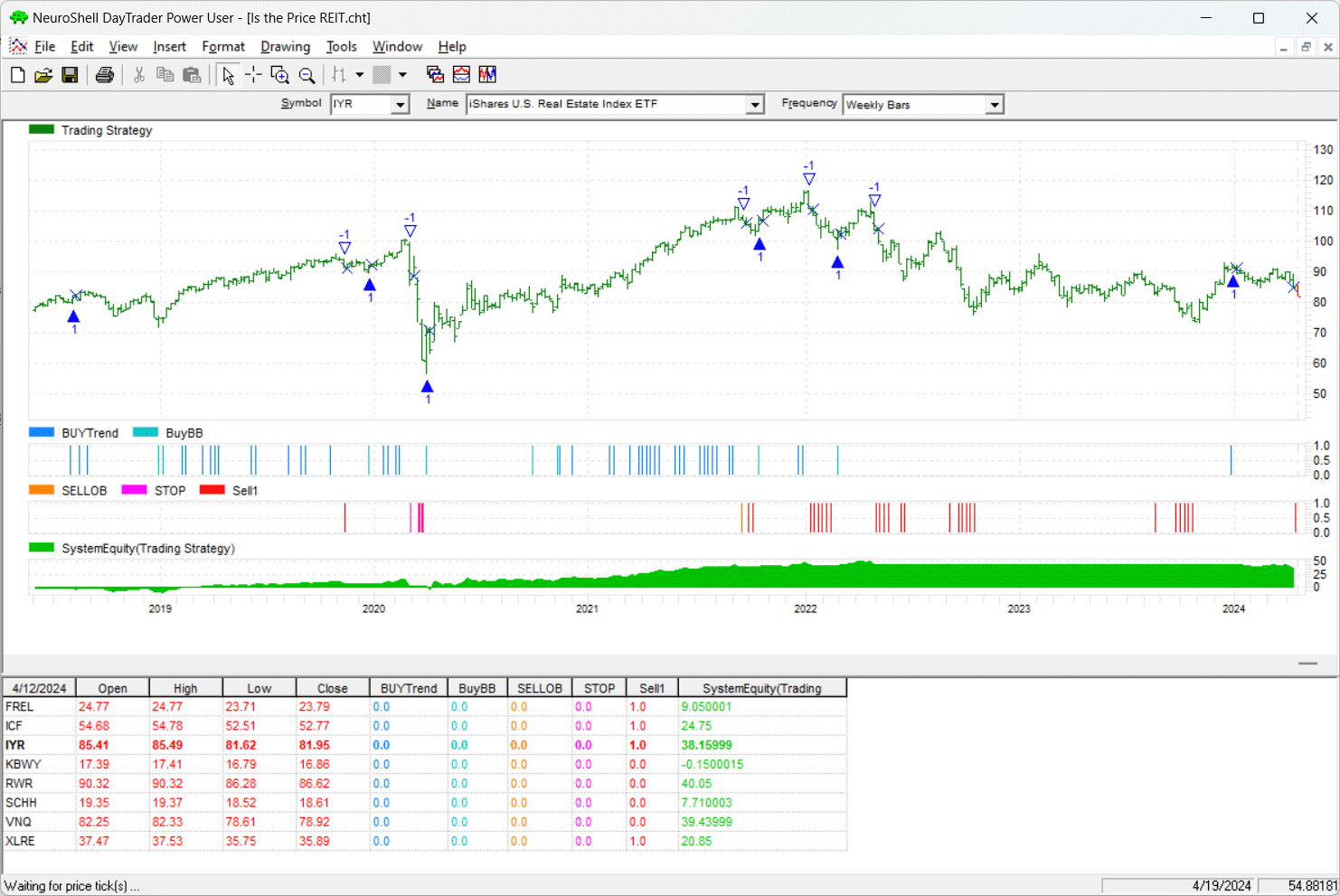Open the bar style dropdown arrow
Screen dimensions: 1340x896
359,75
